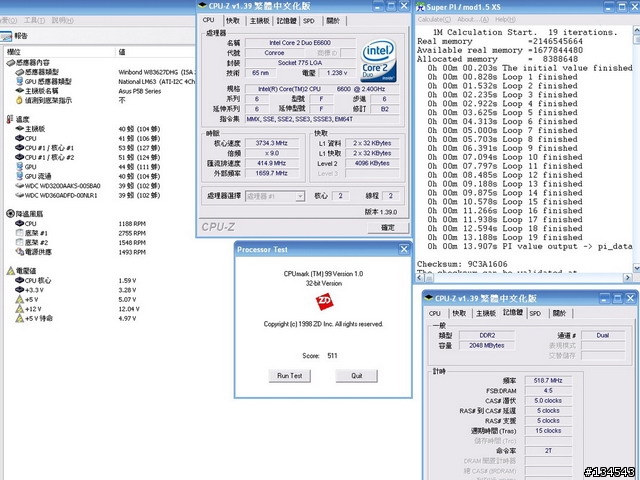
Task: Click the FSB:DRAM 4:5 field
Action: pyautogui.click(x=548, y=391)
